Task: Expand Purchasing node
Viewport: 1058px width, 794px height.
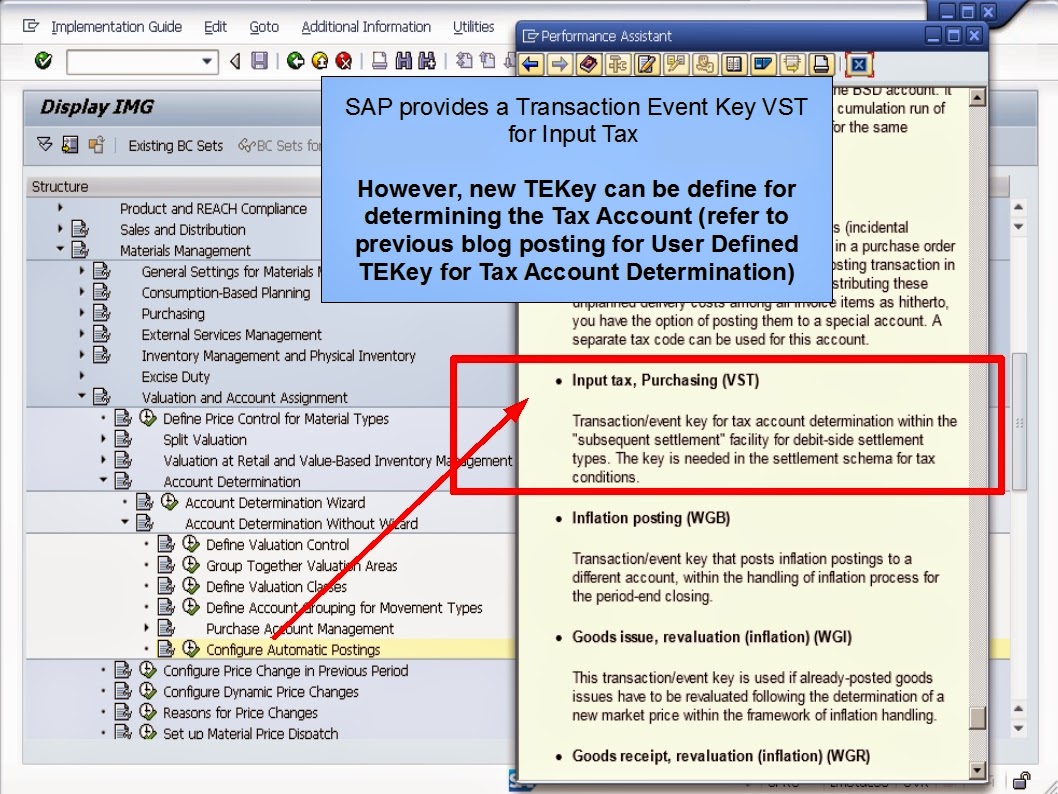Action: pos(82,313)
